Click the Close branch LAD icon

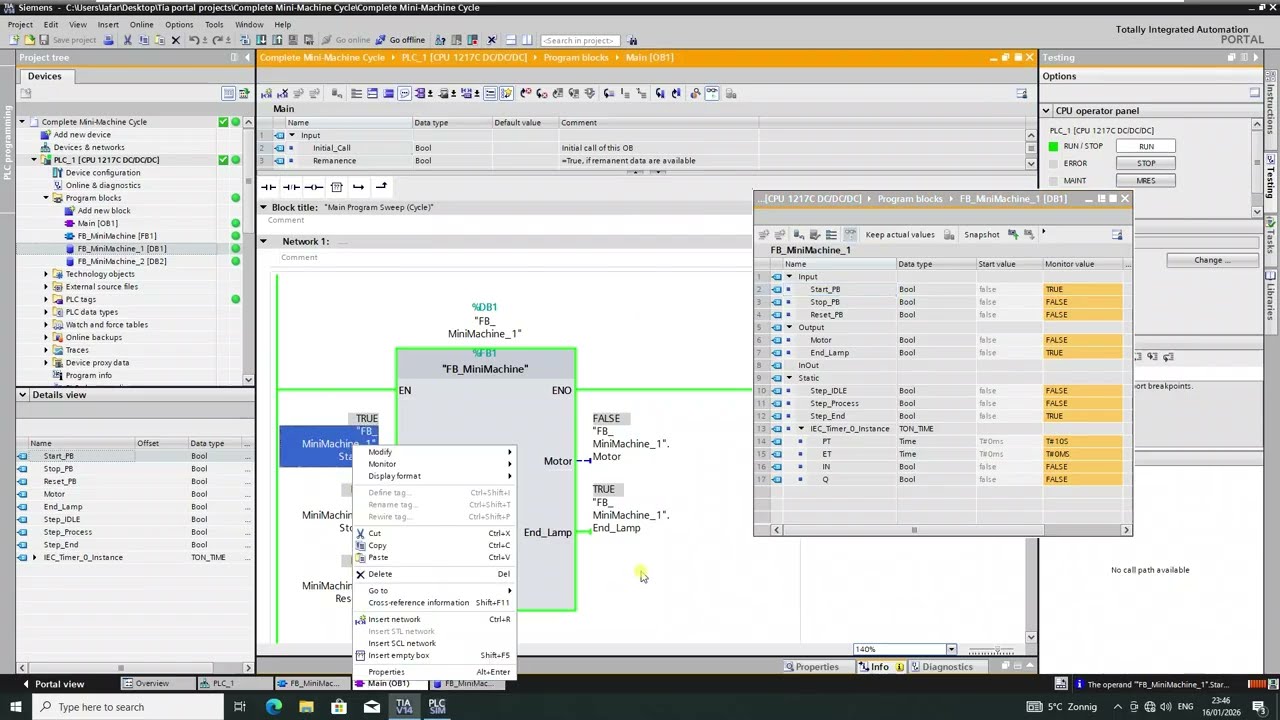381,187
